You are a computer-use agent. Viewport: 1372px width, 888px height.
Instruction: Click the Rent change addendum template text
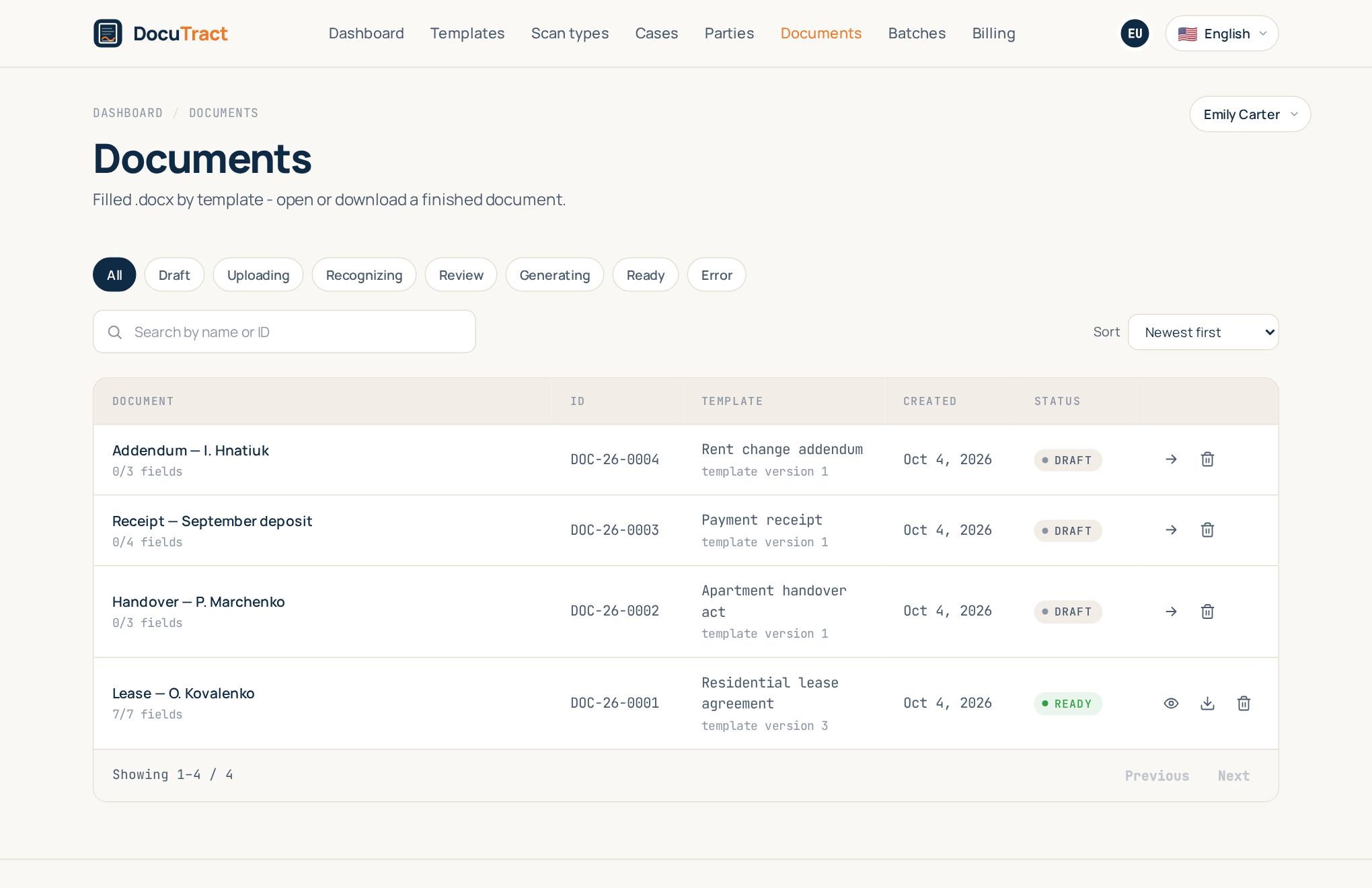[782, 449]
